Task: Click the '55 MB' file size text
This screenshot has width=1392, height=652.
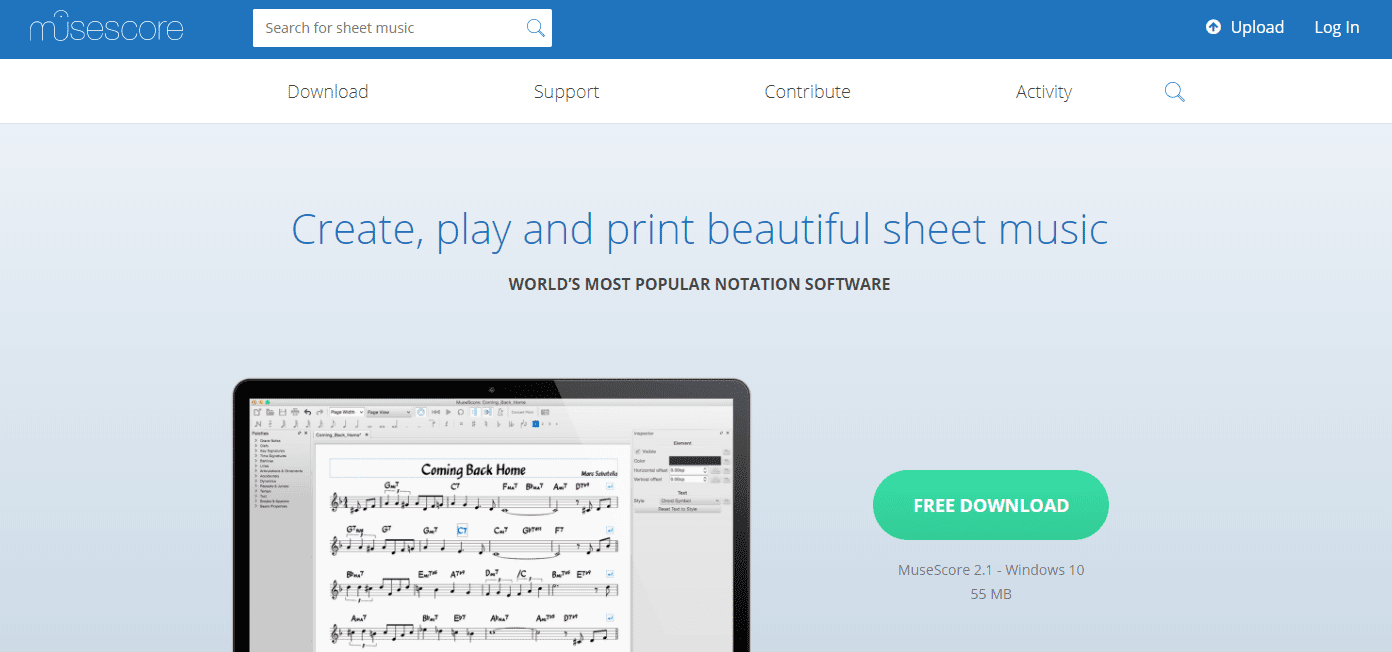Action: pos(991,594)
